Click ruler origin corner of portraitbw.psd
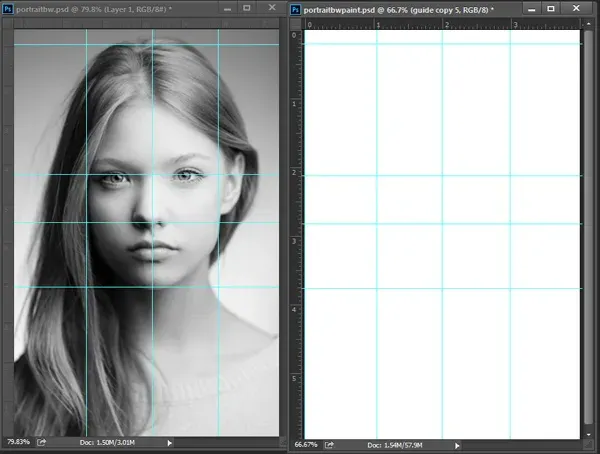600x454 pixels. point(8,24)
